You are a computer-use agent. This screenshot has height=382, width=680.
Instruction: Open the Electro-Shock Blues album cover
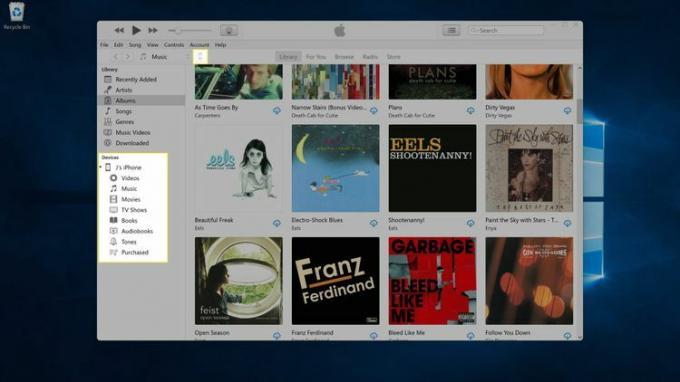coord(336,168)
